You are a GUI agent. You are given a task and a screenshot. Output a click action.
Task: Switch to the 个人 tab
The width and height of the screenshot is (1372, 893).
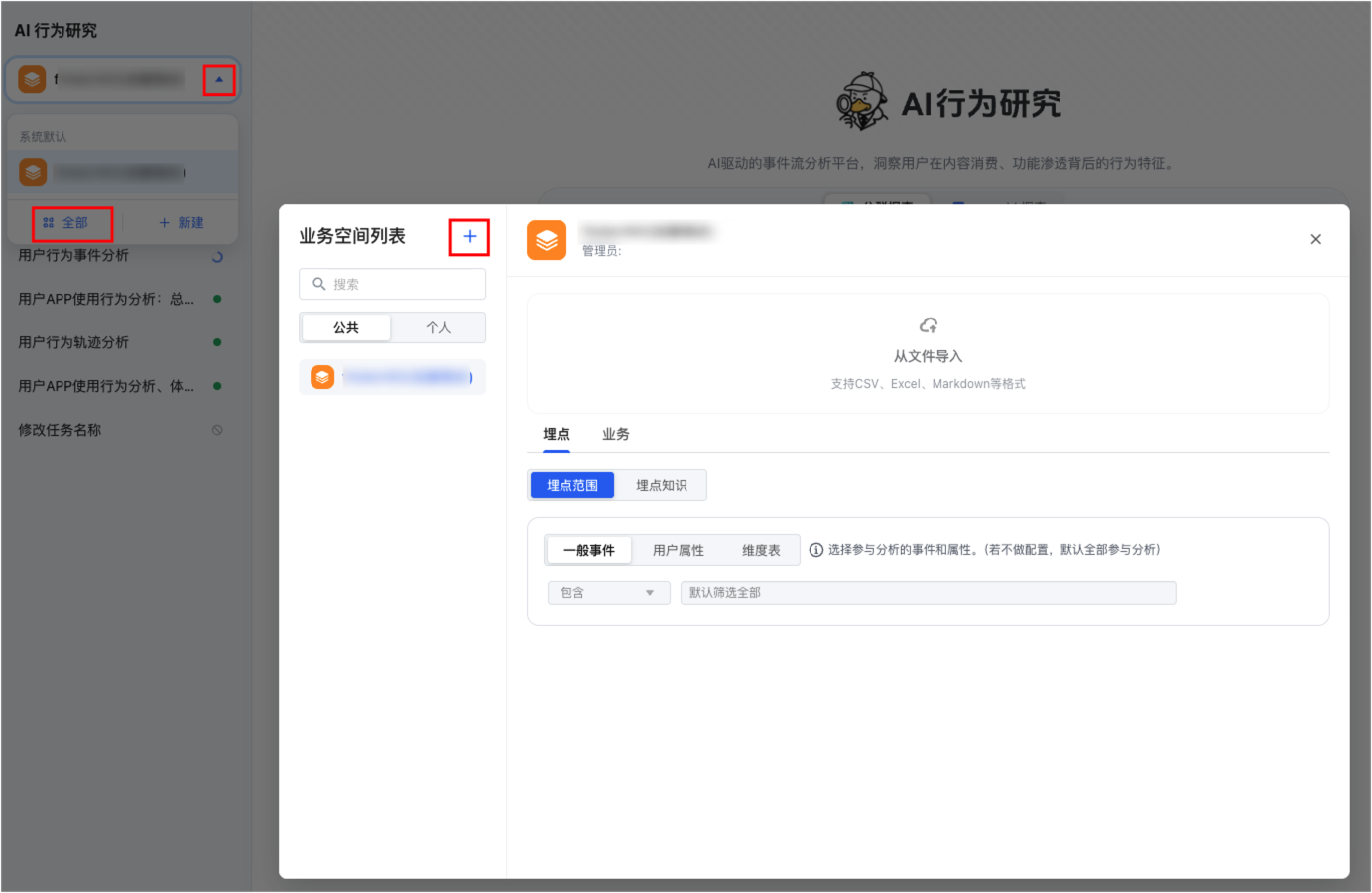438,327
